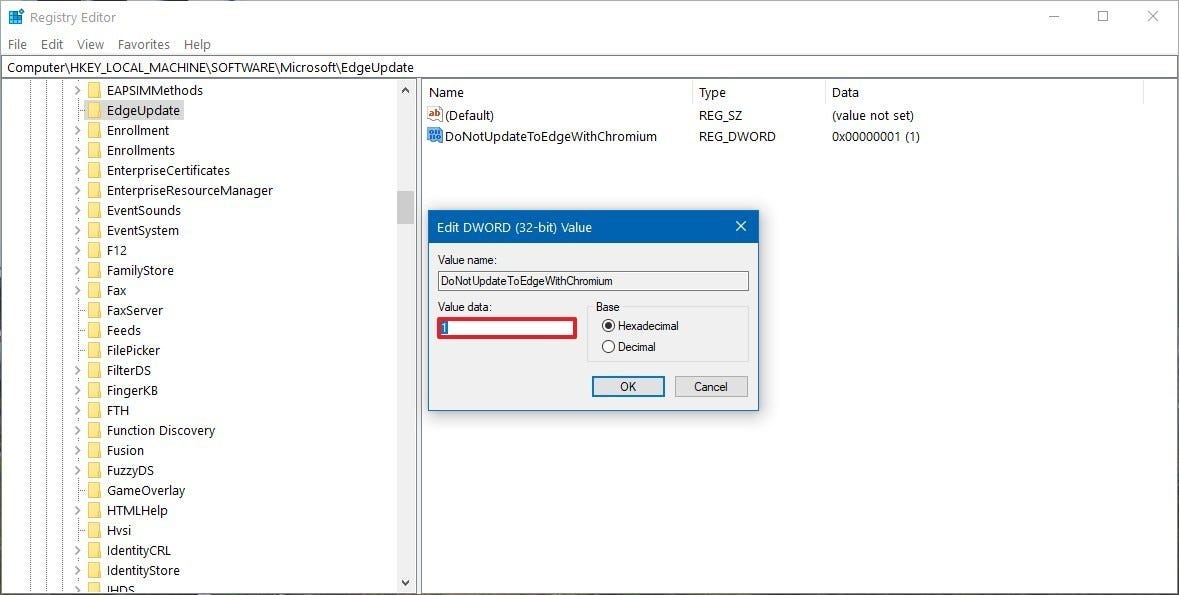The image size is (1179, 595).
Task: Sort values by the Type column header
Action: (x=759, y=93)
